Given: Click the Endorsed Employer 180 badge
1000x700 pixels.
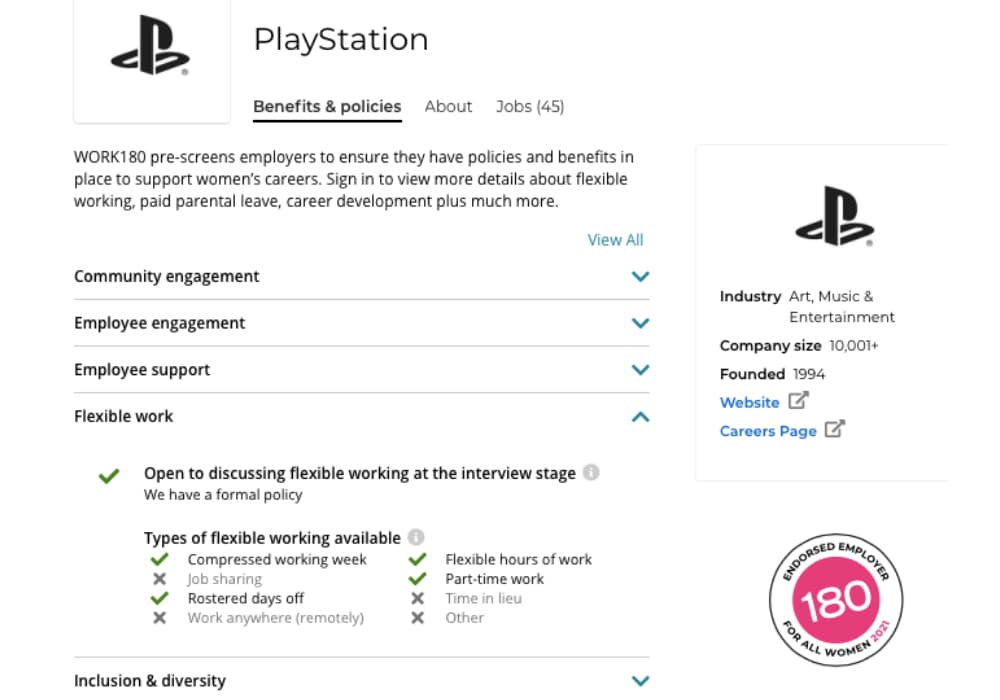Looking at the screenshot, I should click(x=836, y=600).
